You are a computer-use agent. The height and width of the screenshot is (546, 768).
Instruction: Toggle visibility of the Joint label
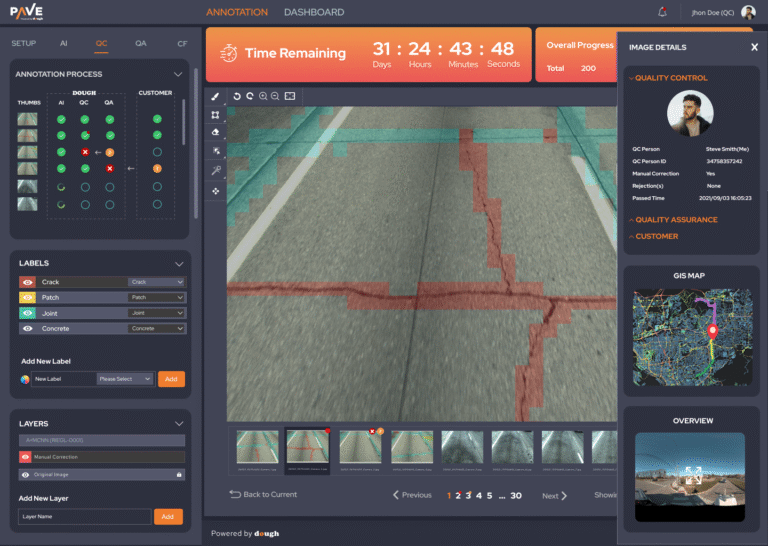pyautogui.click(x=27, y=313)
